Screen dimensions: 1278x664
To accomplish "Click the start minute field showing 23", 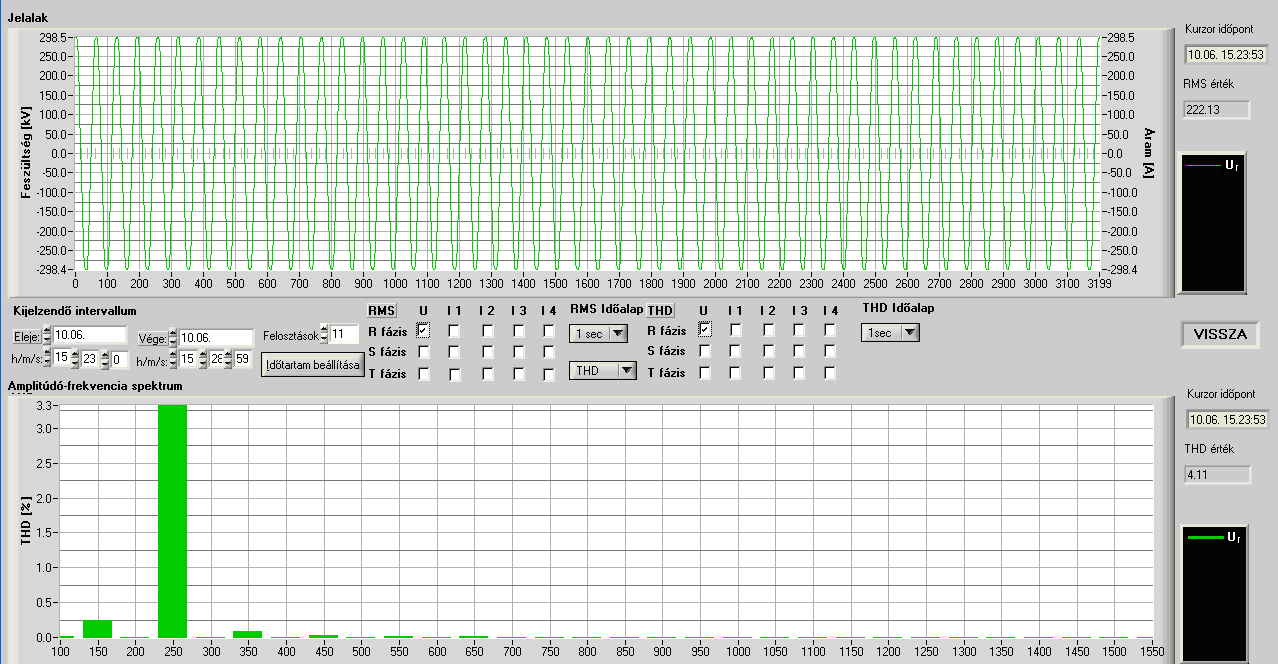I will point(89,359).
